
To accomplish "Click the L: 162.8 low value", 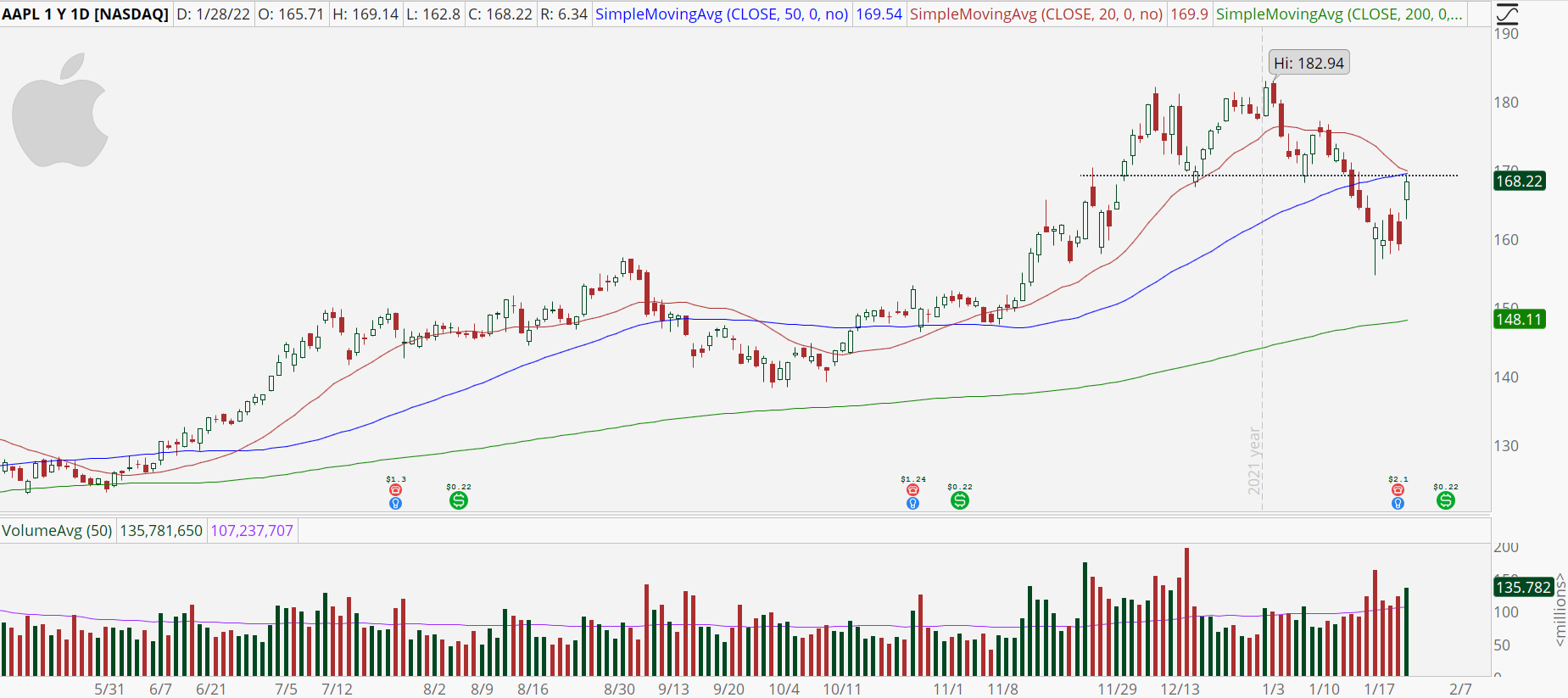I will (x=434, y=14).
